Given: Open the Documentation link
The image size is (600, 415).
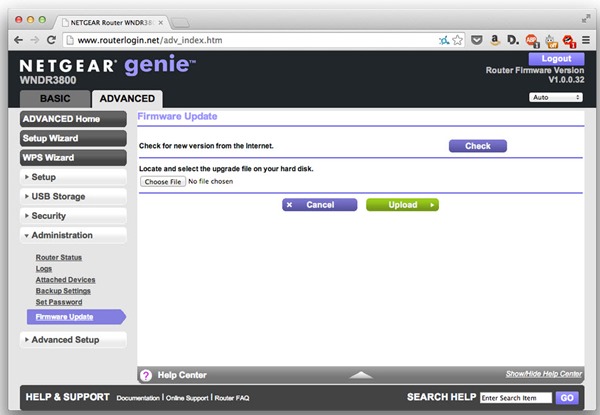Looking at the screenshot, I should (x=138, y=398).
